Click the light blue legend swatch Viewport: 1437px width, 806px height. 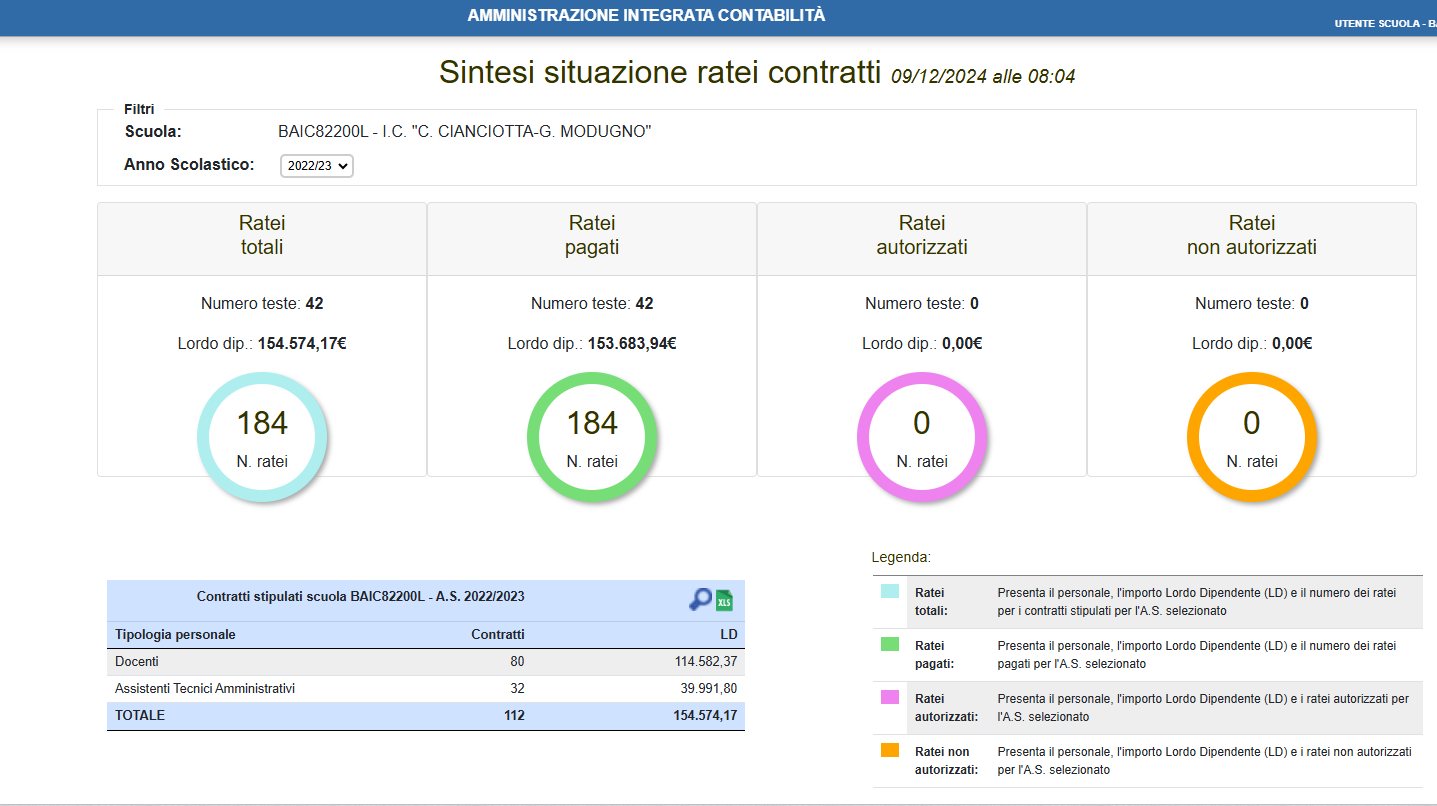click(x=890, y=592)
